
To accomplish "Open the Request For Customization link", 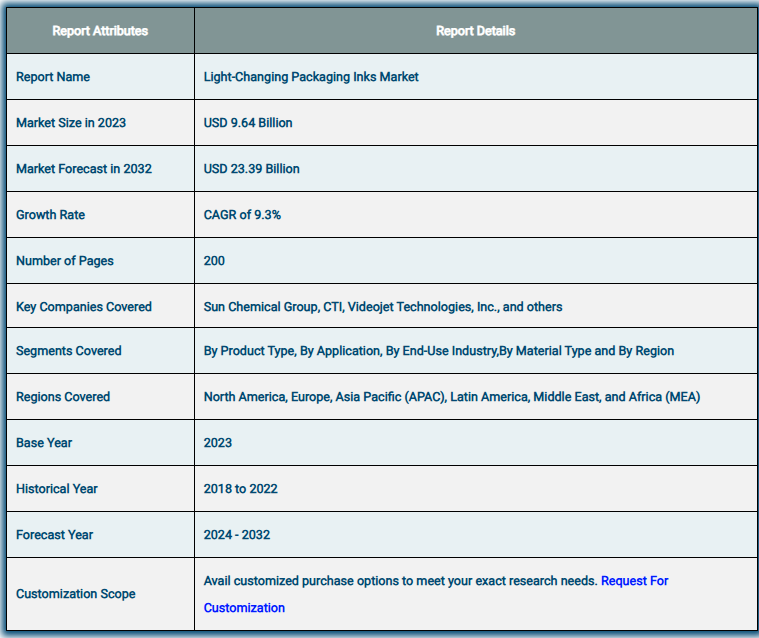I will [634, 581].
